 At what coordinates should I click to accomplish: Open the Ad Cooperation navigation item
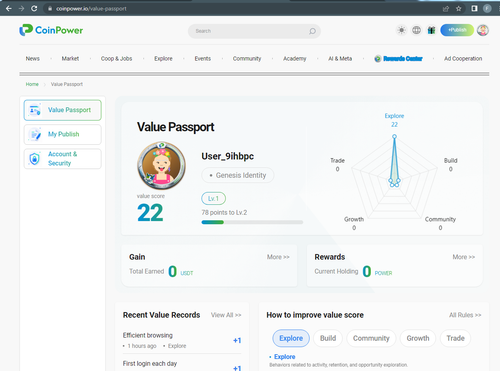pyautogui.click(x=463, y=59)
